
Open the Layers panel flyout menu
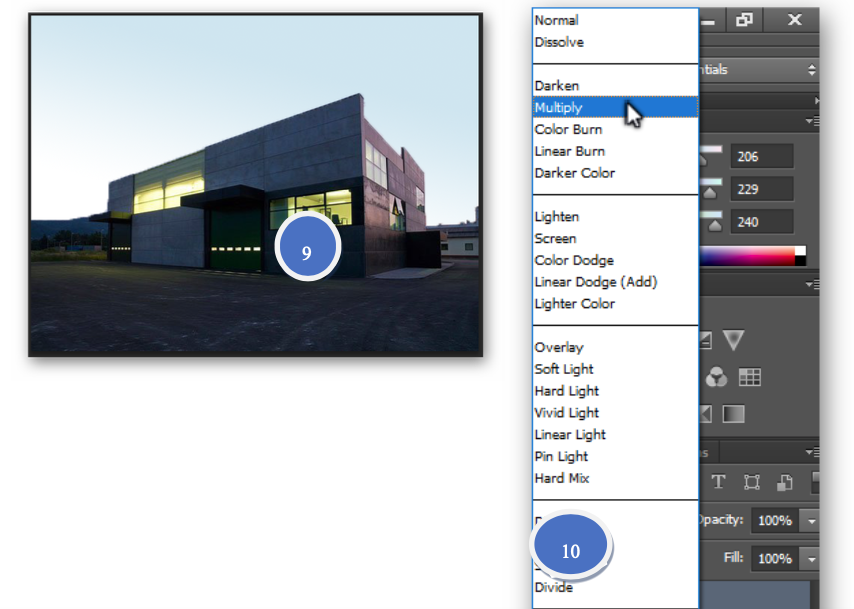click(x=812, y=453)
